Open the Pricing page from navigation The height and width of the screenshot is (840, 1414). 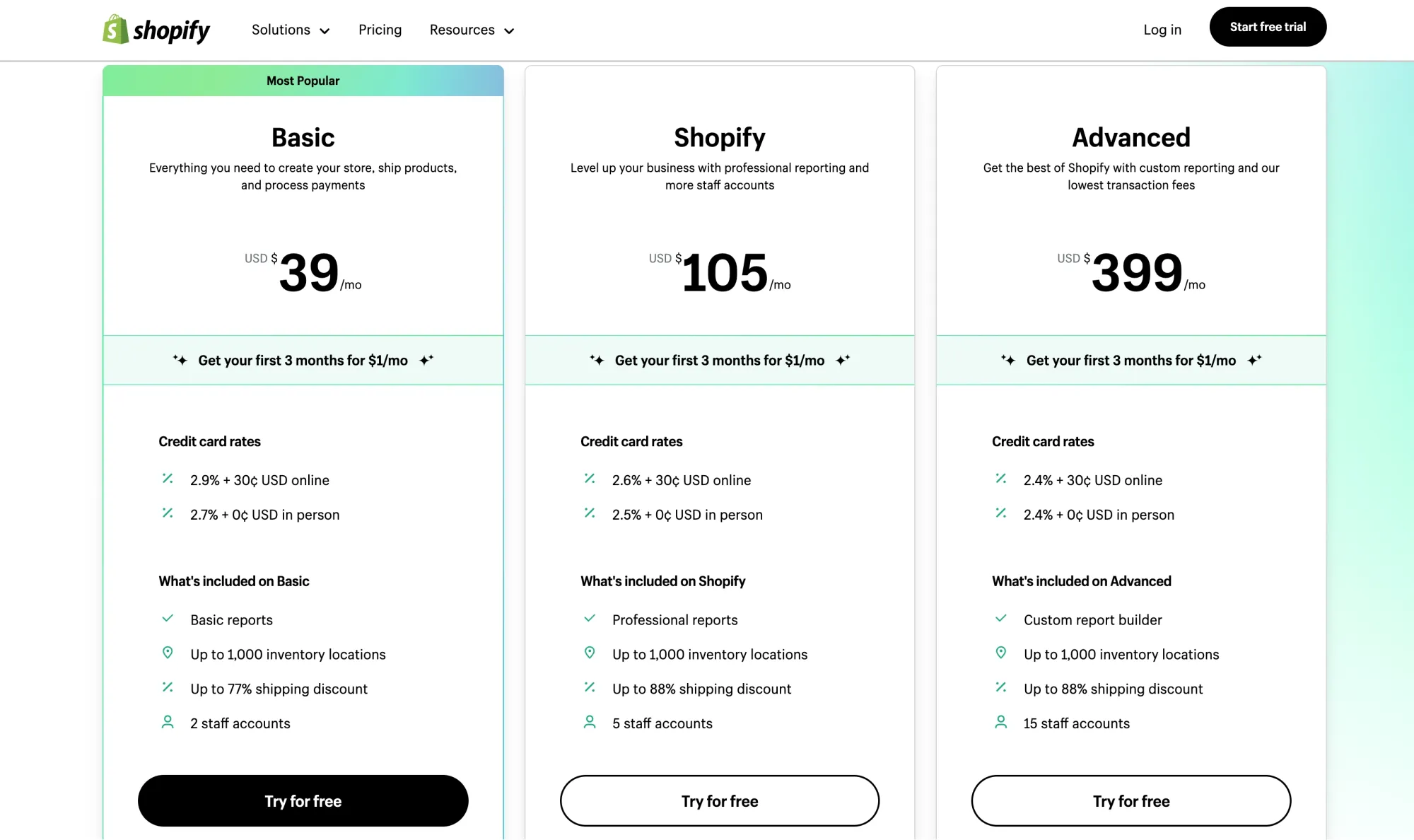point(380,30)
